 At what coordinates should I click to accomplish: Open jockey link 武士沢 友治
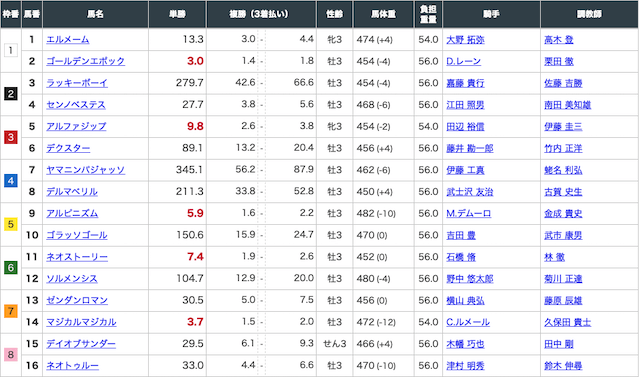point(470,192)
